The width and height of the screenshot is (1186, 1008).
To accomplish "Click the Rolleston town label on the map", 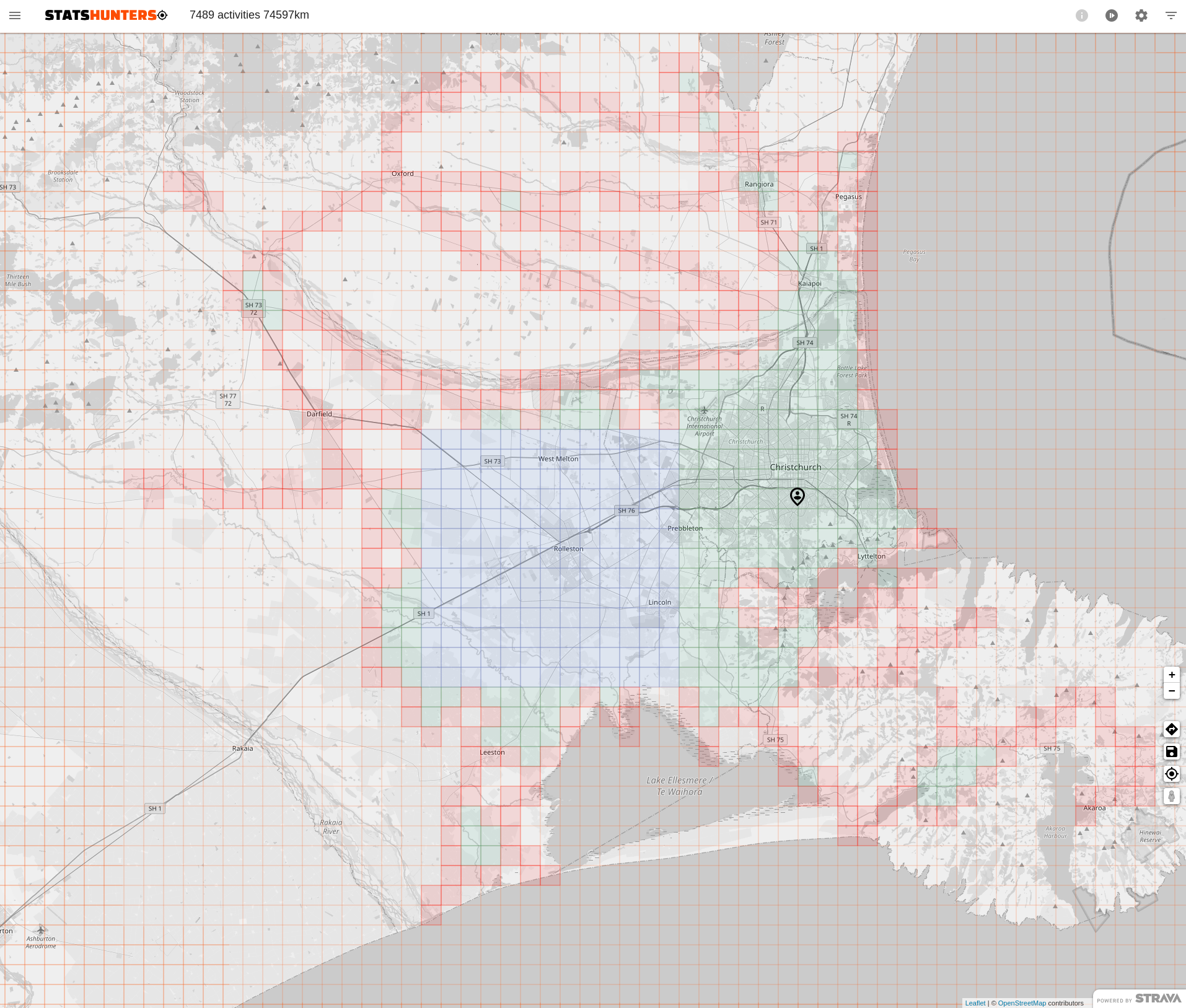I will point(568,549).
